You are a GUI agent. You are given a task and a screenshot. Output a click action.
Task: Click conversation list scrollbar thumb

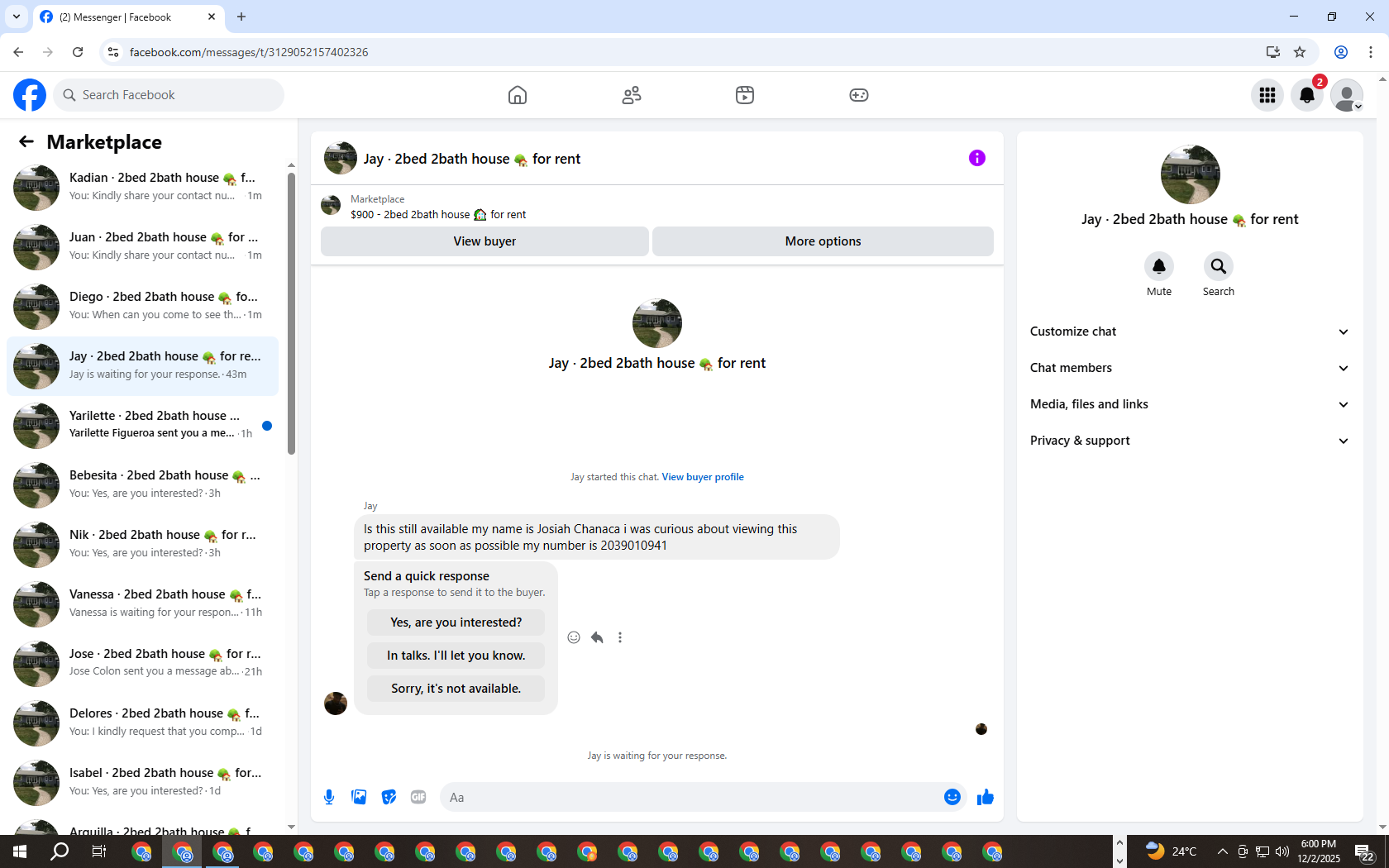point(291,312)
